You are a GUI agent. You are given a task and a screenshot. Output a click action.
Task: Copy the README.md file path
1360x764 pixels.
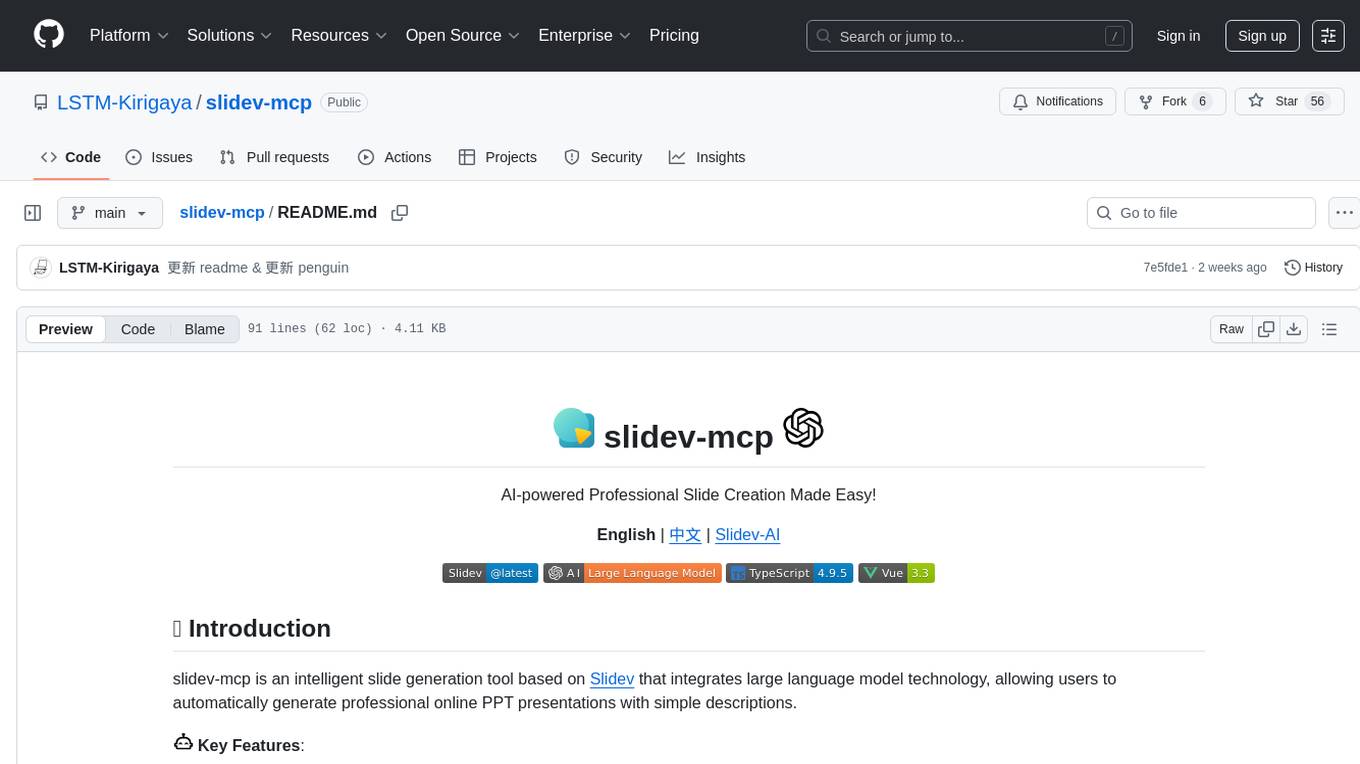point(400,213)
